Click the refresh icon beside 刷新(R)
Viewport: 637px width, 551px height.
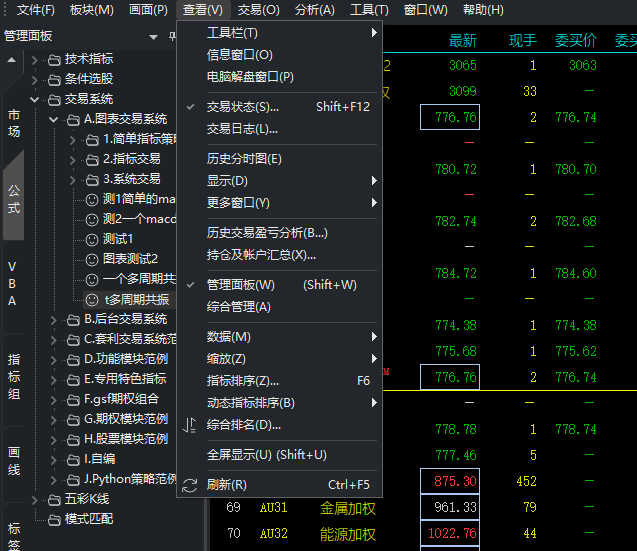[190, 485]
